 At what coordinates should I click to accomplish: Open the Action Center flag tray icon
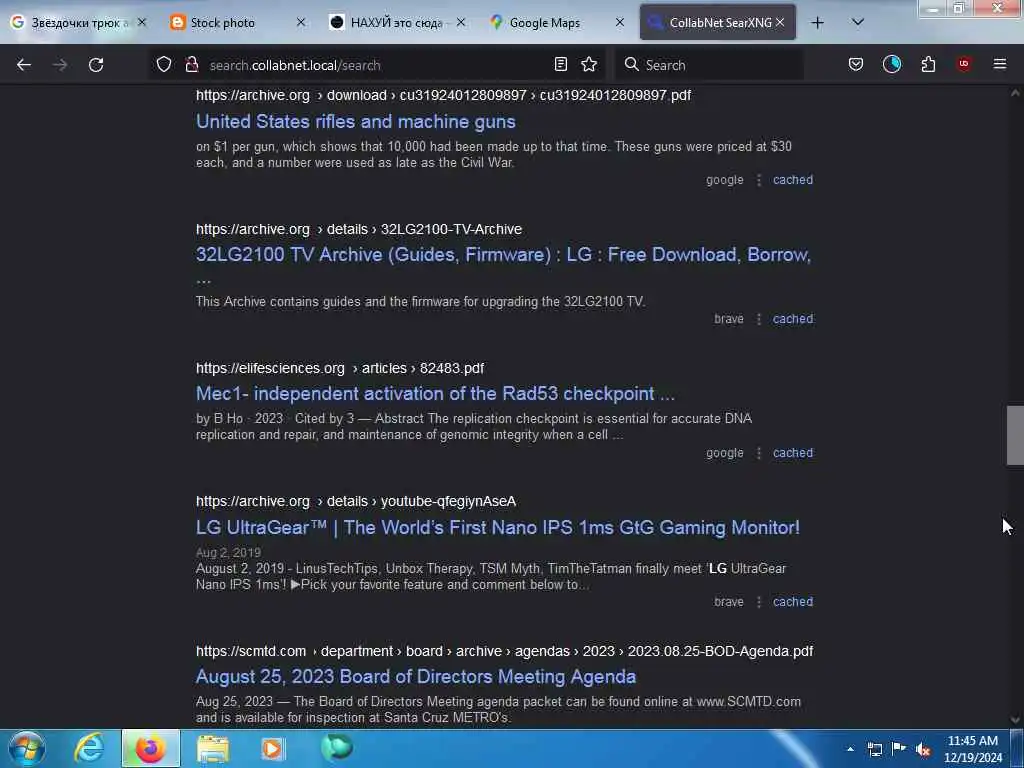coord(899,749)
